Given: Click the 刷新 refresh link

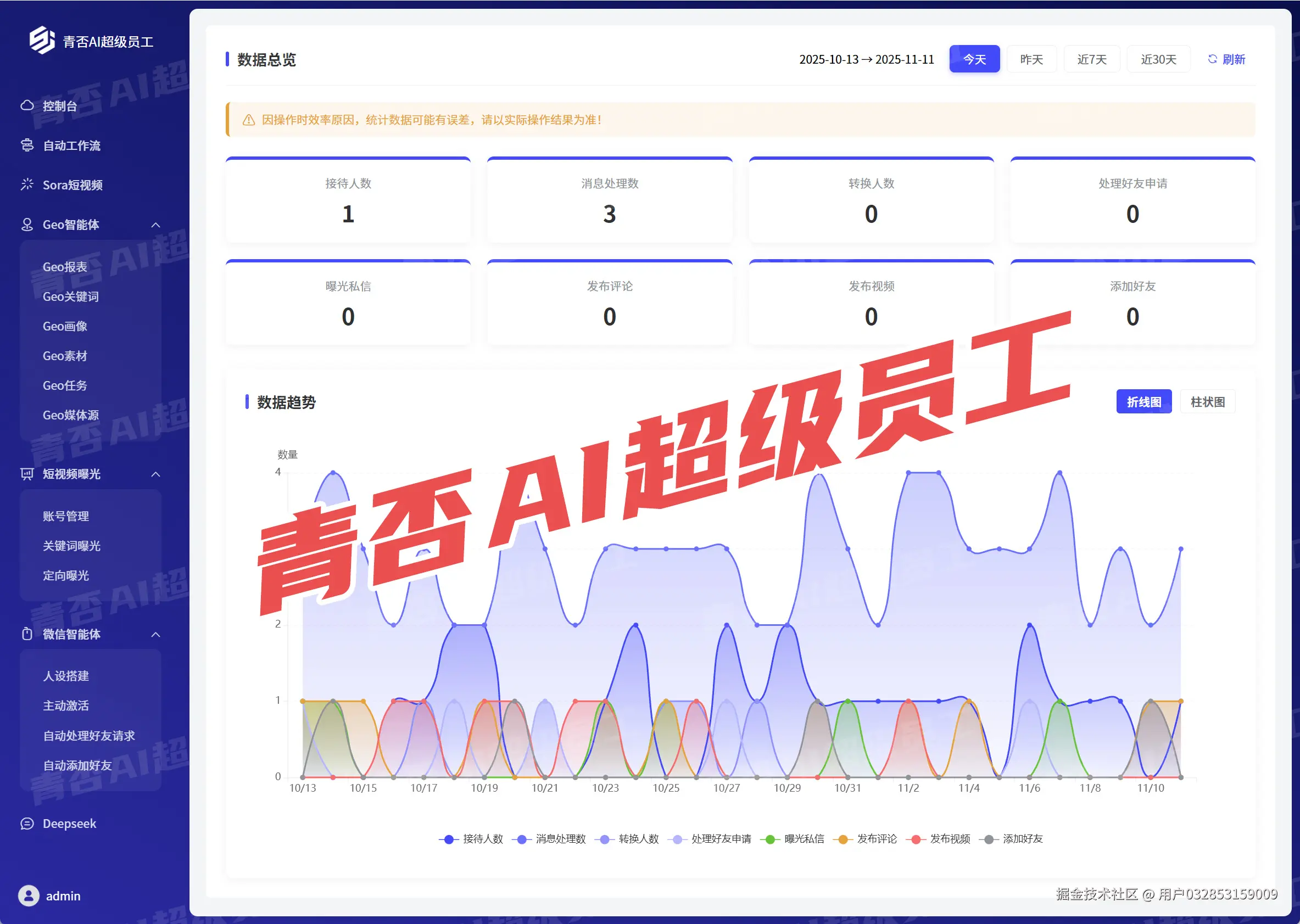Looking at the screenshot, I should pos(1226,59).
